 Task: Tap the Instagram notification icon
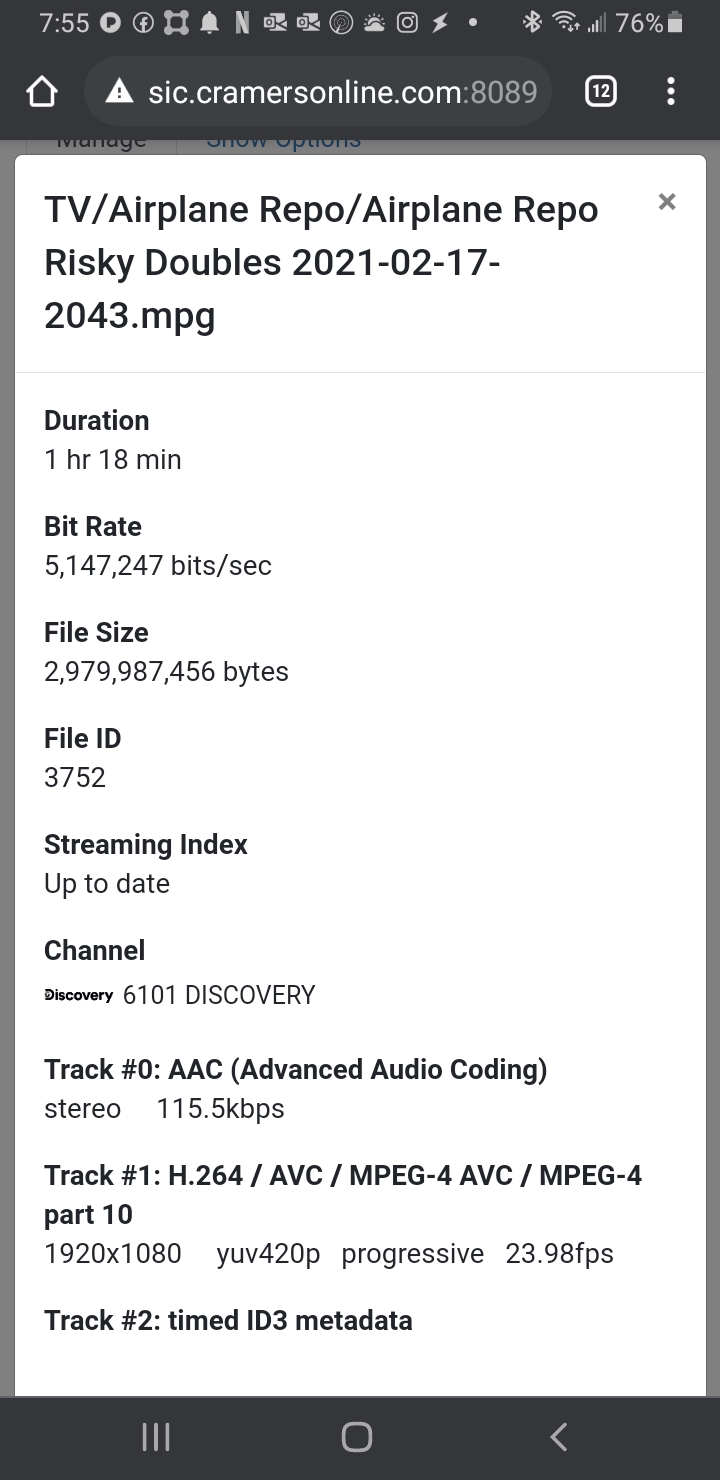[408, 21]
